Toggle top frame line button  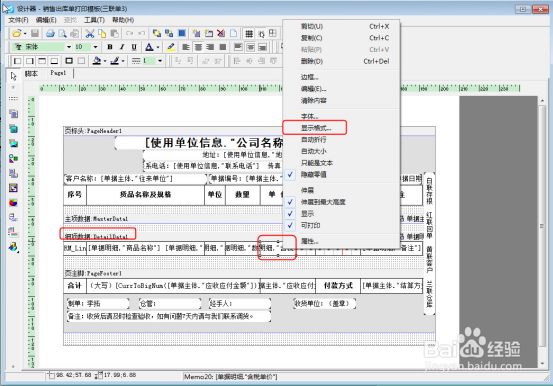pos(42,61)
